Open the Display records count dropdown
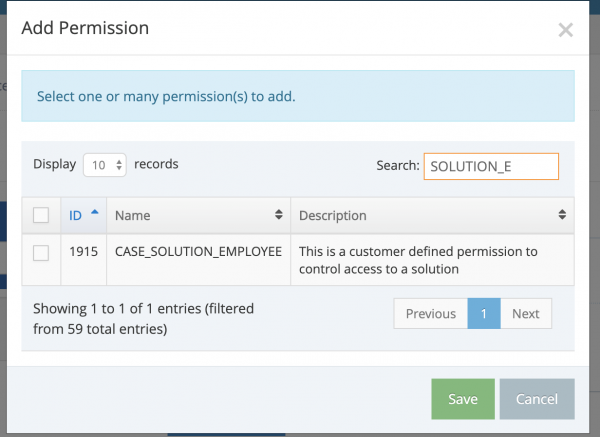This screenshot has height=437, width=600. pos(104,164)
